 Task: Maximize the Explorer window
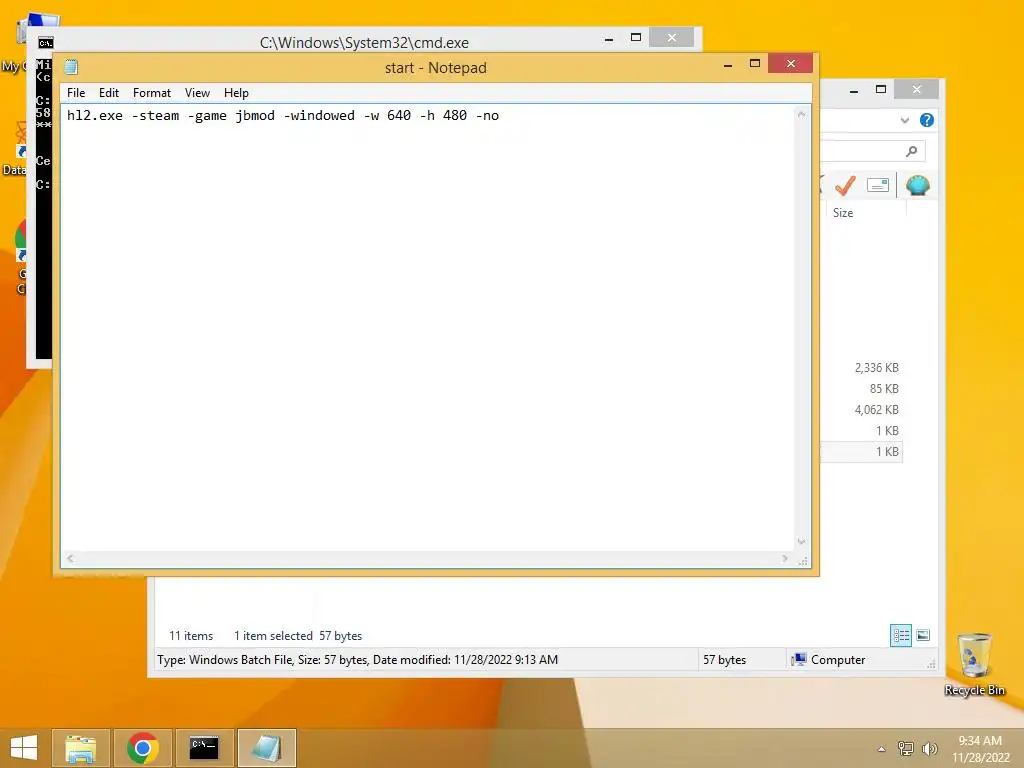click(881, 89)
